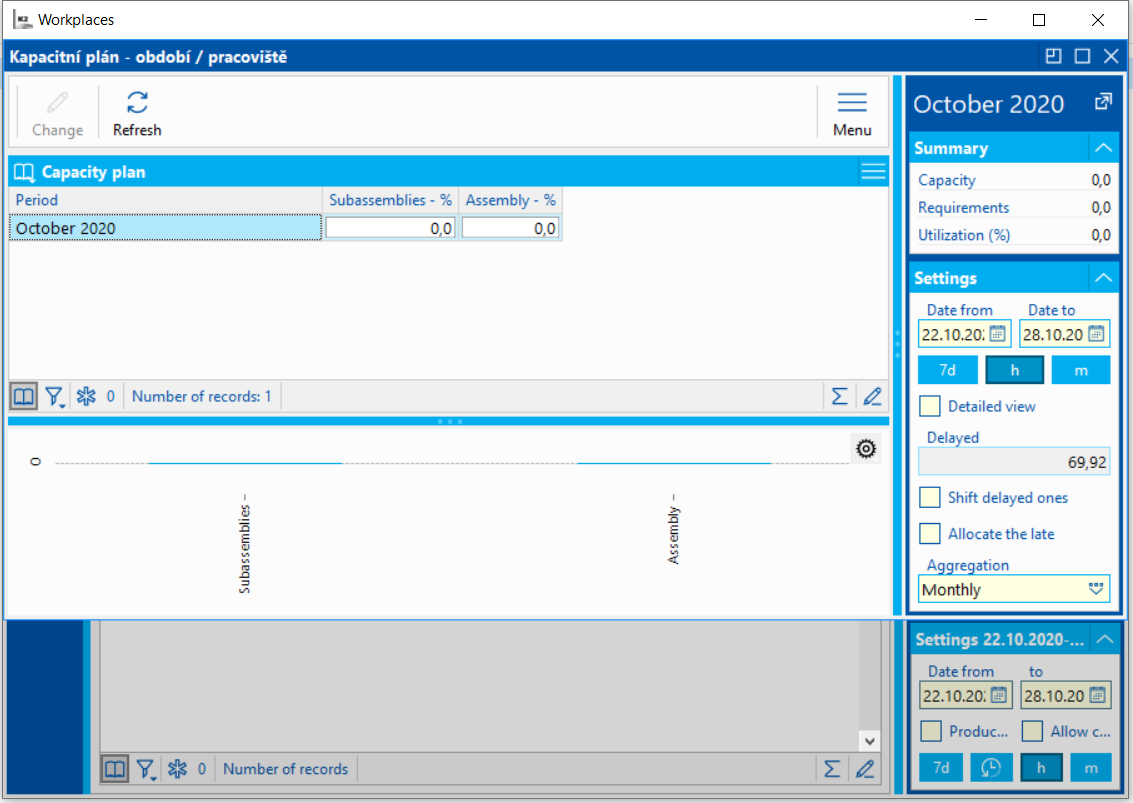1133x803 pixels.
Task: Open Capacity plan header options menu
Action: [x=873, y=171]
